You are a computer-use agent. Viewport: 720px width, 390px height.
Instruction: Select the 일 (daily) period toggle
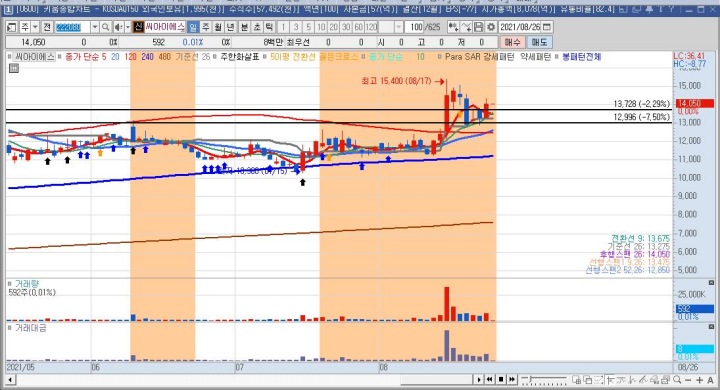(x=193, y=27)
